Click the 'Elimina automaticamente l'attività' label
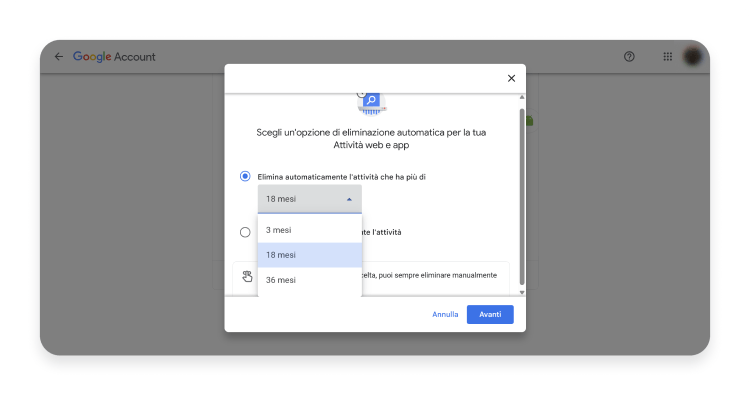Screen dimensions: 750x396 [342, 177]
